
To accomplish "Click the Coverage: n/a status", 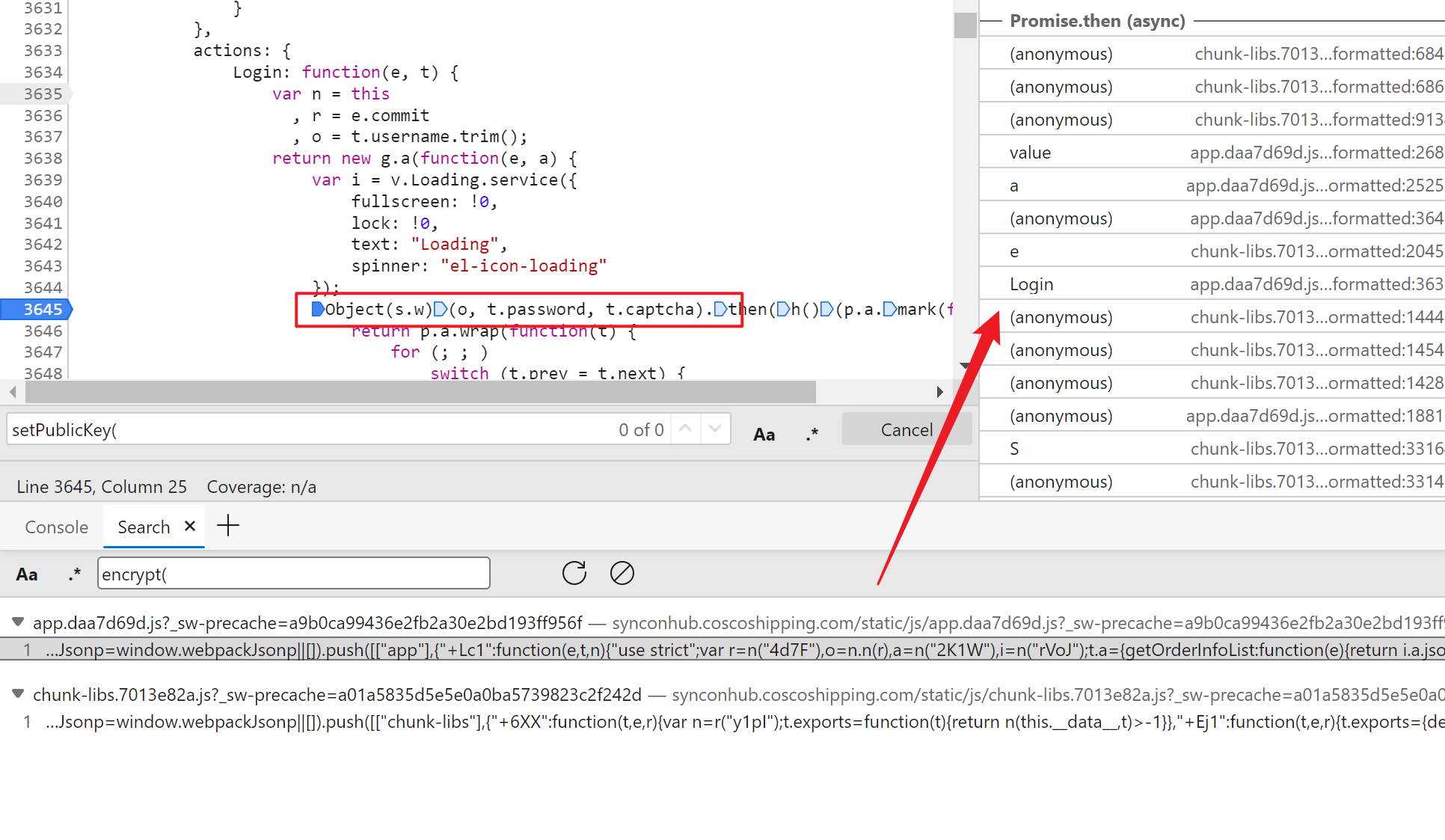I will [261, 487].
